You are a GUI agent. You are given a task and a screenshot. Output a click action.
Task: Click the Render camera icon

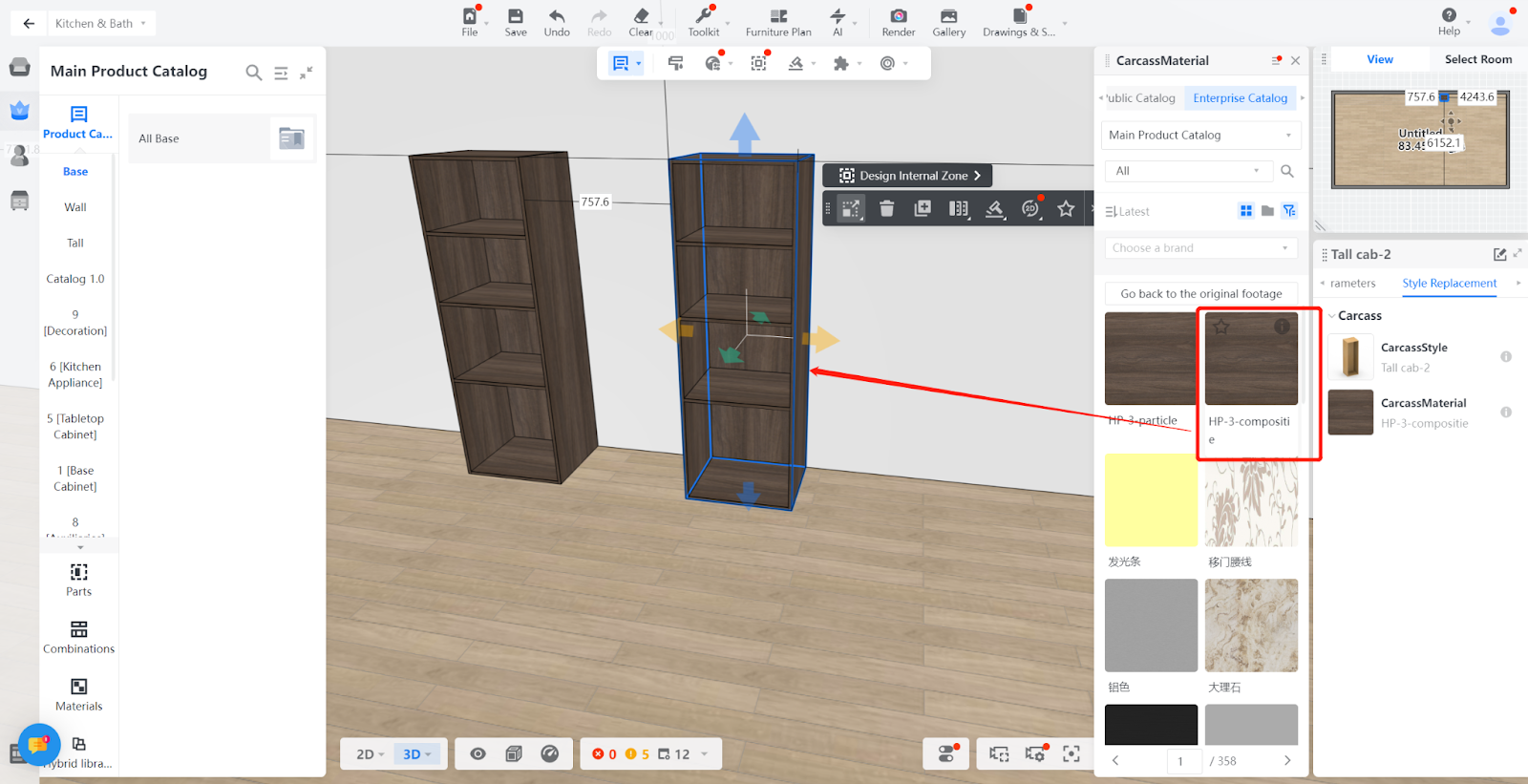click(898, 16)
